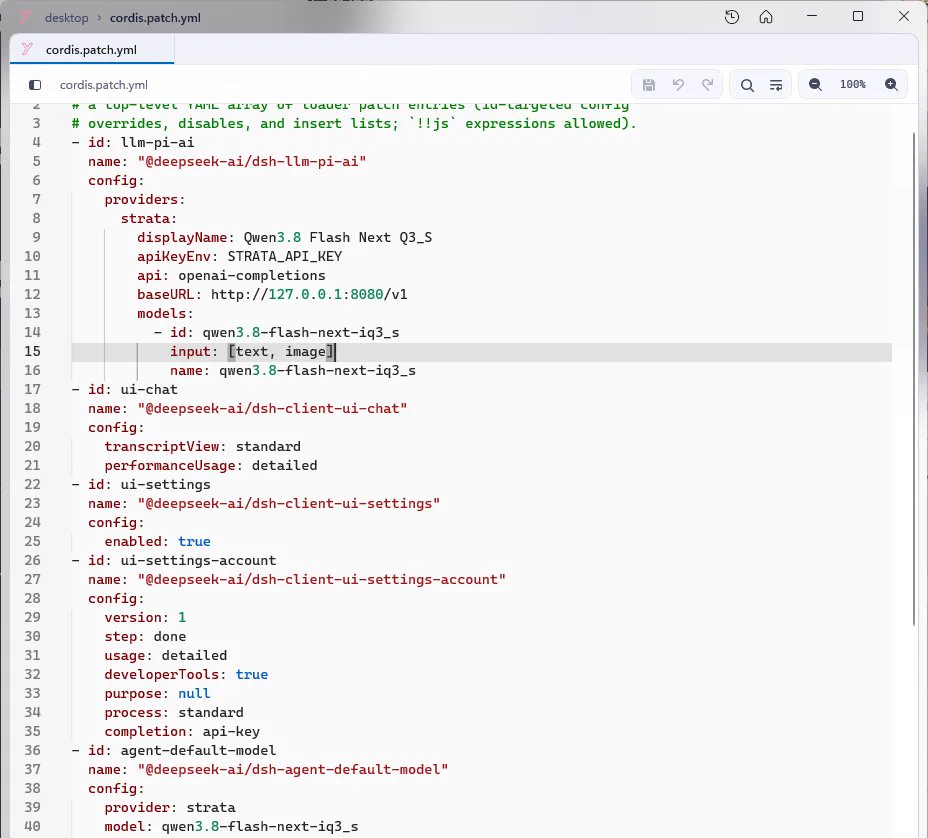This screenshot has width=928, height=838.
Task: Toggle the sidebar panel icon
Action: point(35,85)
